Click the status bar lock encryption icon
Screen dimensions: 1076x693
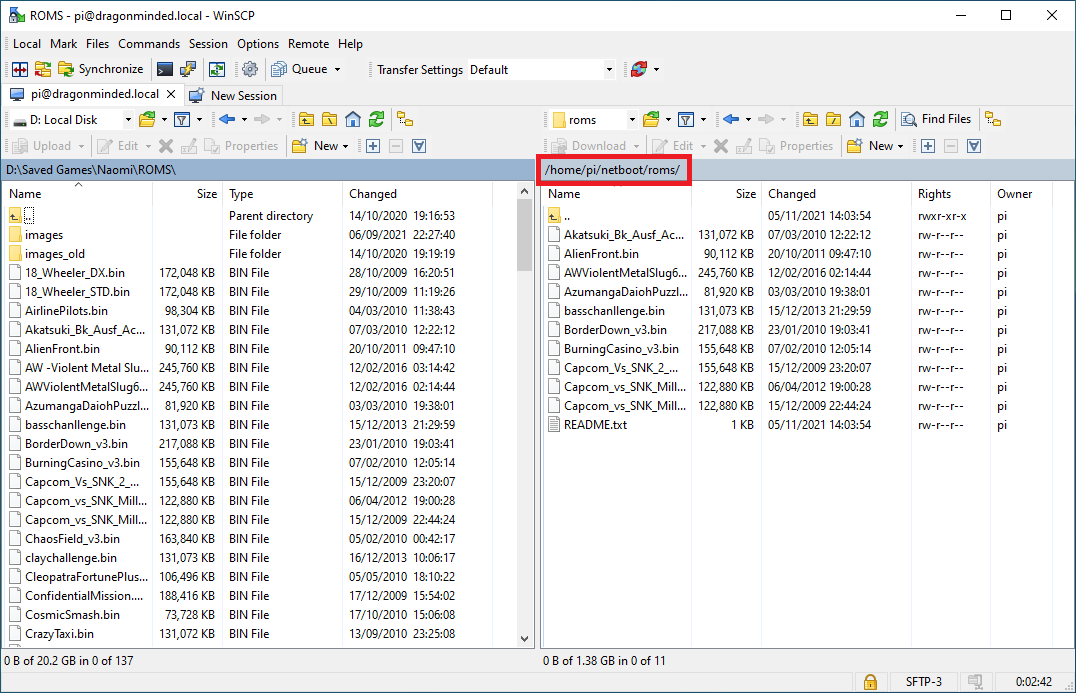click(x=870, y=681)
